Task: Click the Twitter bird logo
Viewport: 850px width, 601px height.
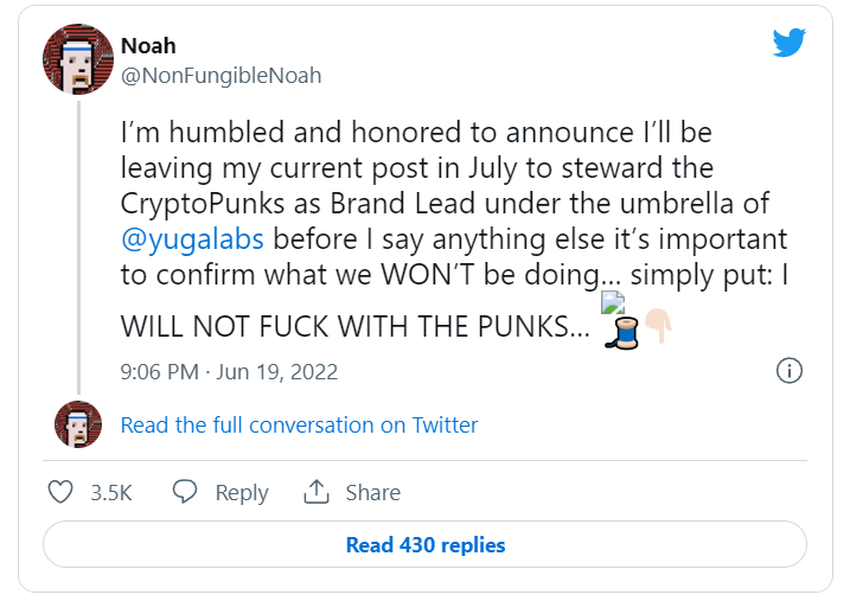Action: 789,43
